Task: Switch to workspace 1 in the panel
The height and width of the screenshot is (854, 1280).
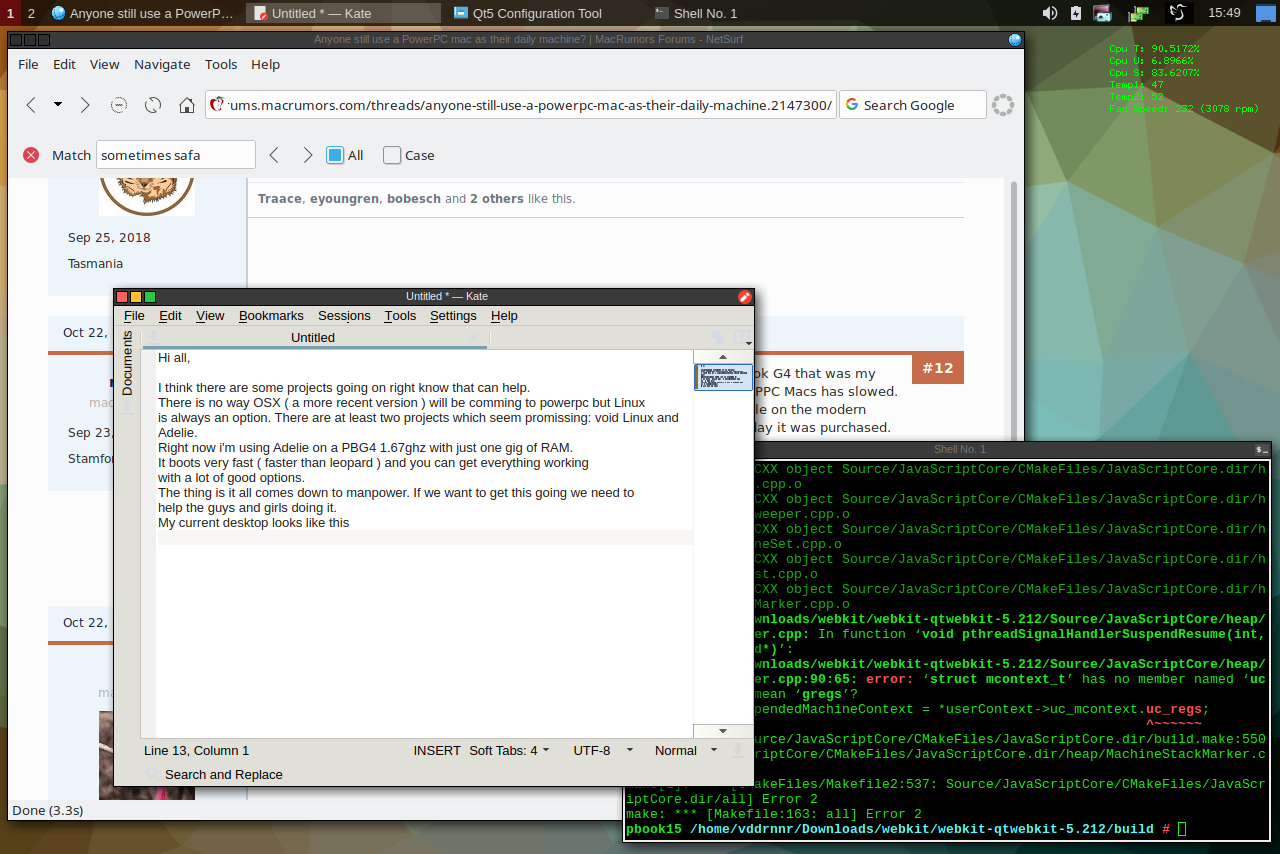Action: (10, 13)
